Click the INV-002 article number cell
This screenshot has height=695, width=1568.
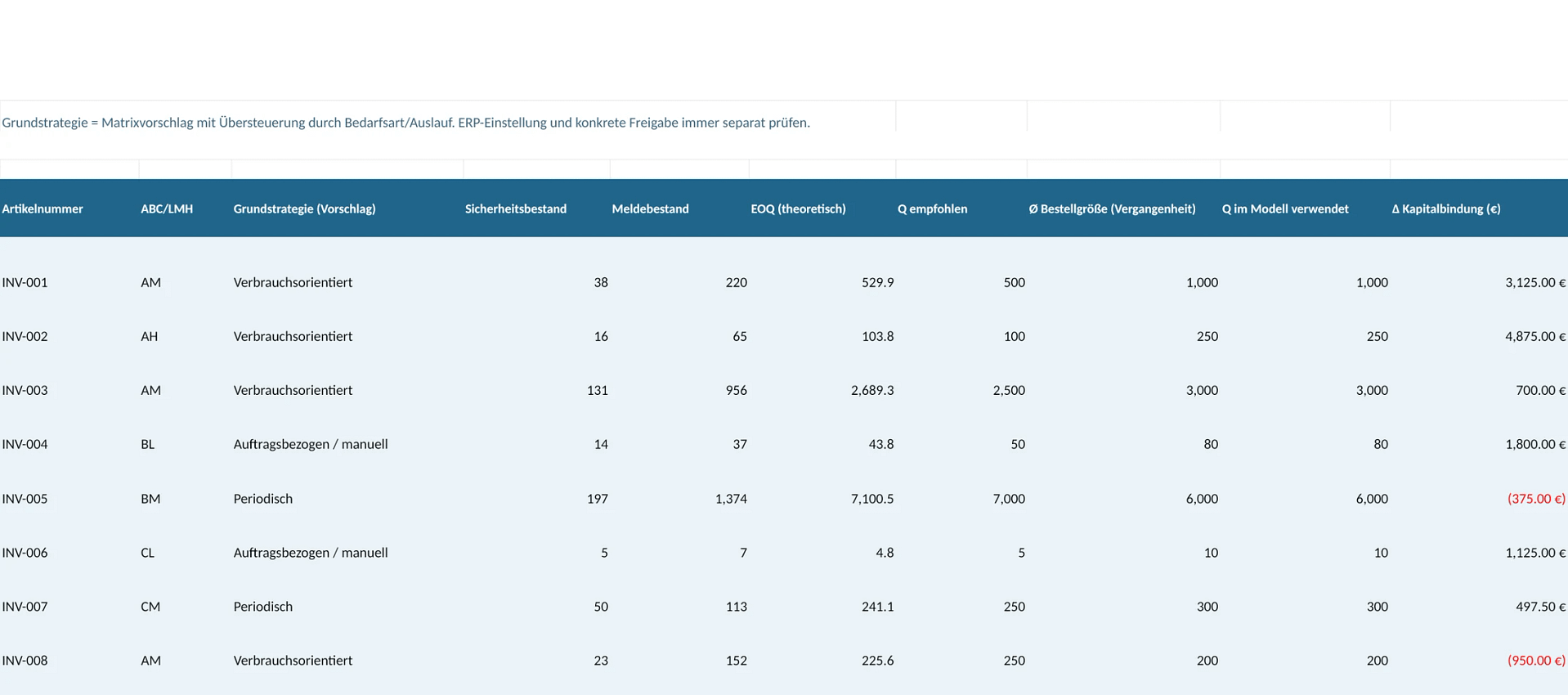coord(25,336)
